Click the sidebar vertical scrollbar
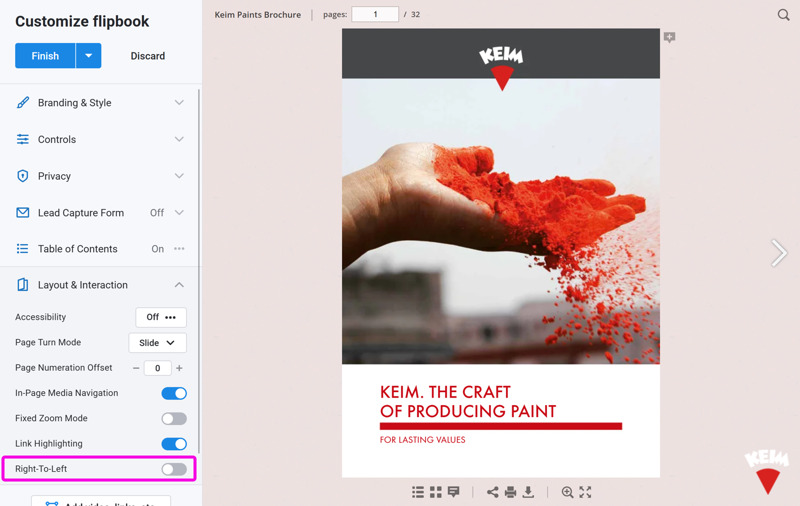 [x=198, y=270]
